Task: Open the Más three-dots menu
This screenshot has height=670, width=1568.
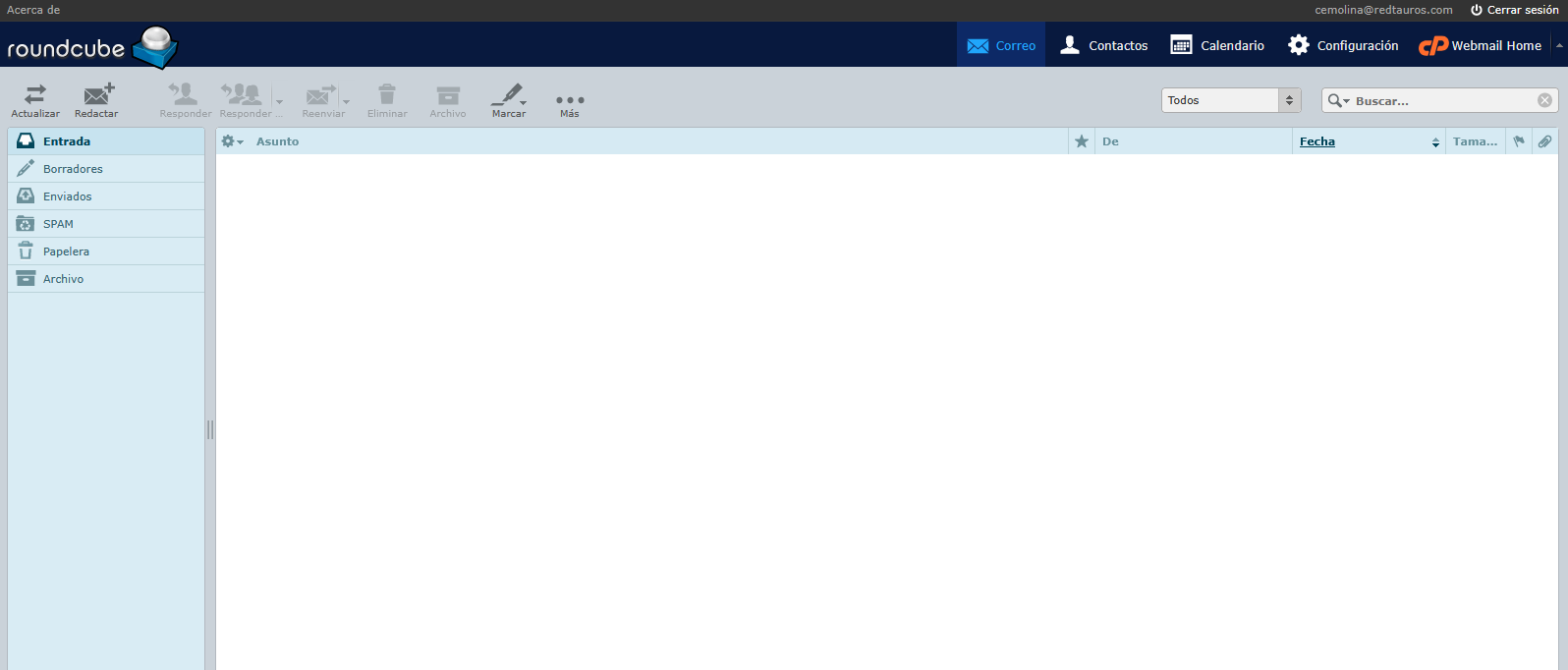Action: pos(570,100)
